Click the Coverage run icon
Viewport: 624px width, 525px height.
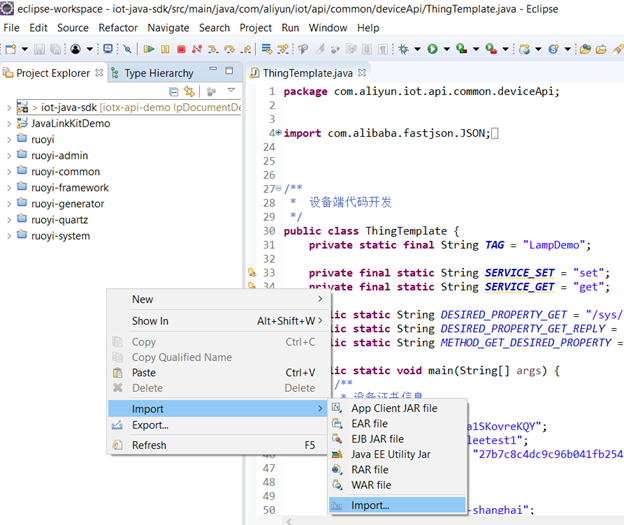462,49
